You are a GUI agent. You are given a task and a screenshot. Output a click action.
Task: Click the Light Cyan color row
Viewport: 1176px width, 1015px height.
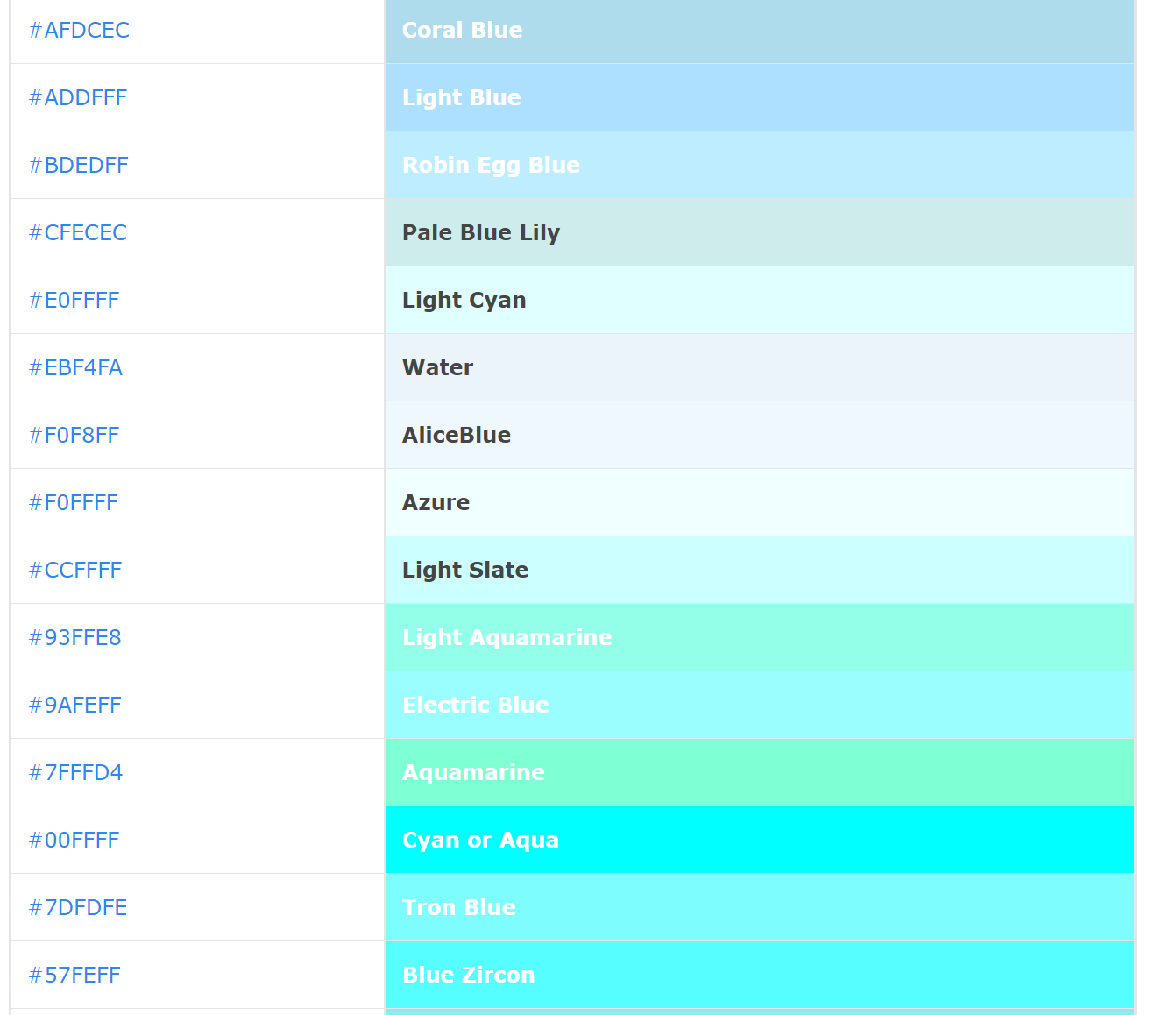point(759,301)
